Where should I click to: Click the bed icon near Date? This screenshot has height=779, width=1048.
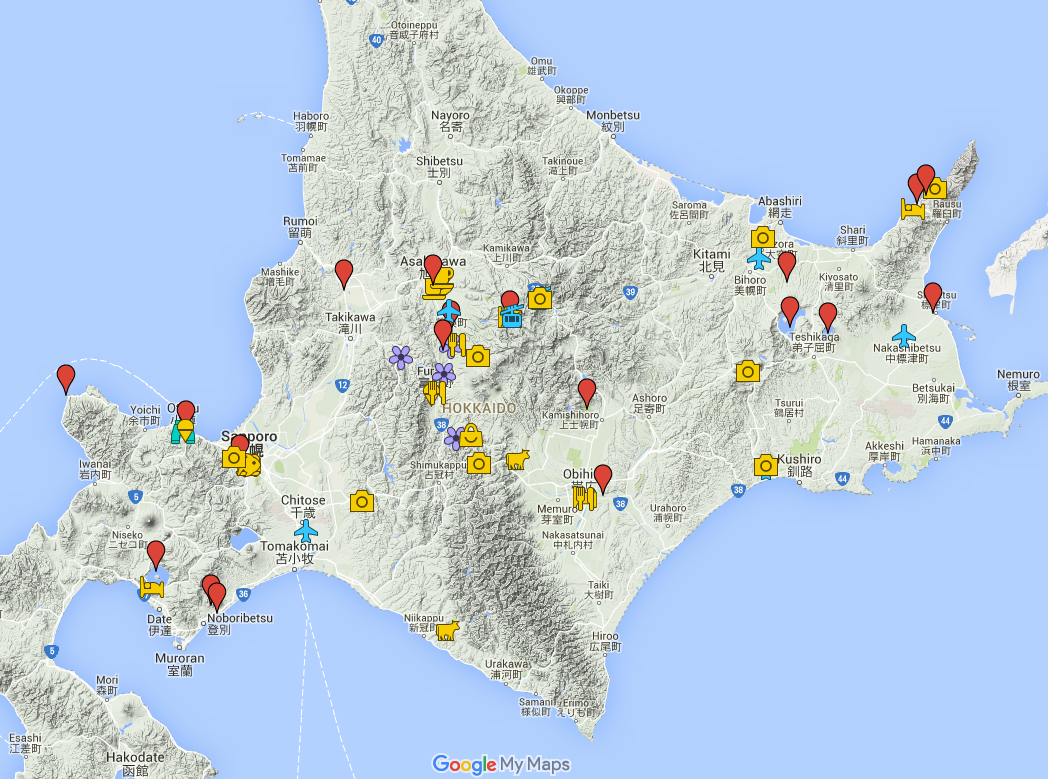coord(151,586)
